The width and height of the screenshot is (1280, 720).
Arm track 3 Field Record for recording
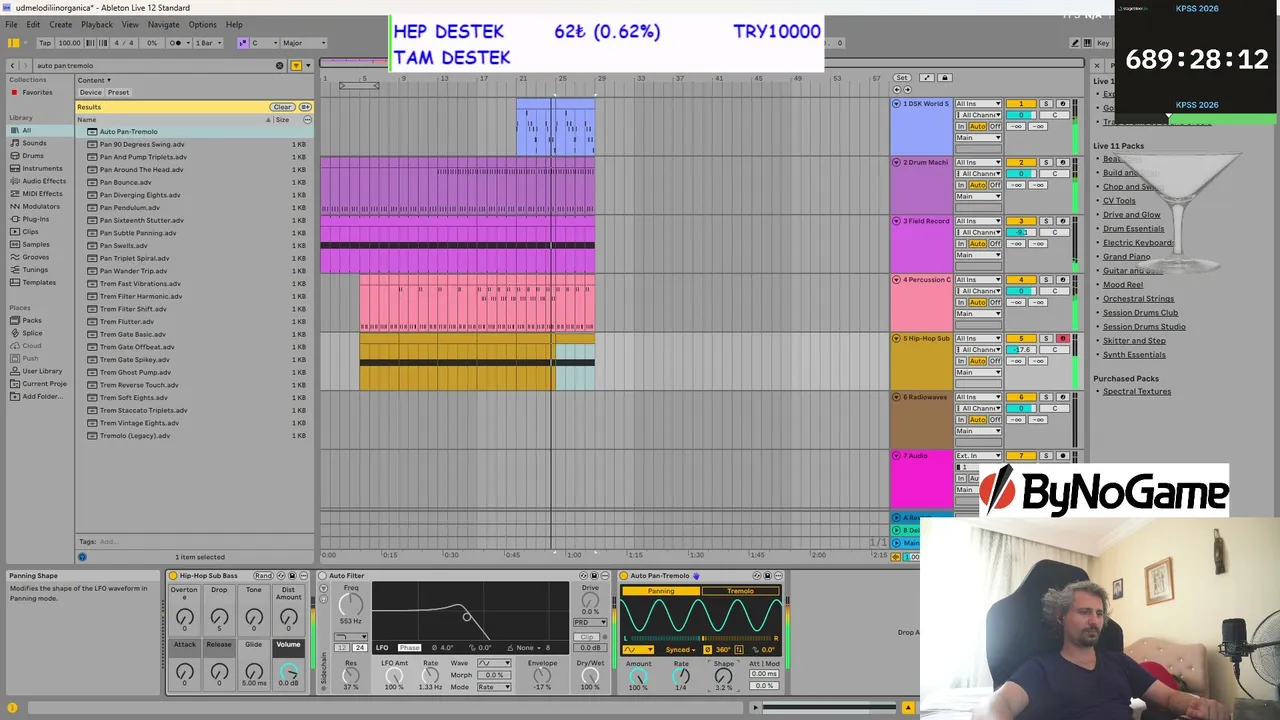1062,221
